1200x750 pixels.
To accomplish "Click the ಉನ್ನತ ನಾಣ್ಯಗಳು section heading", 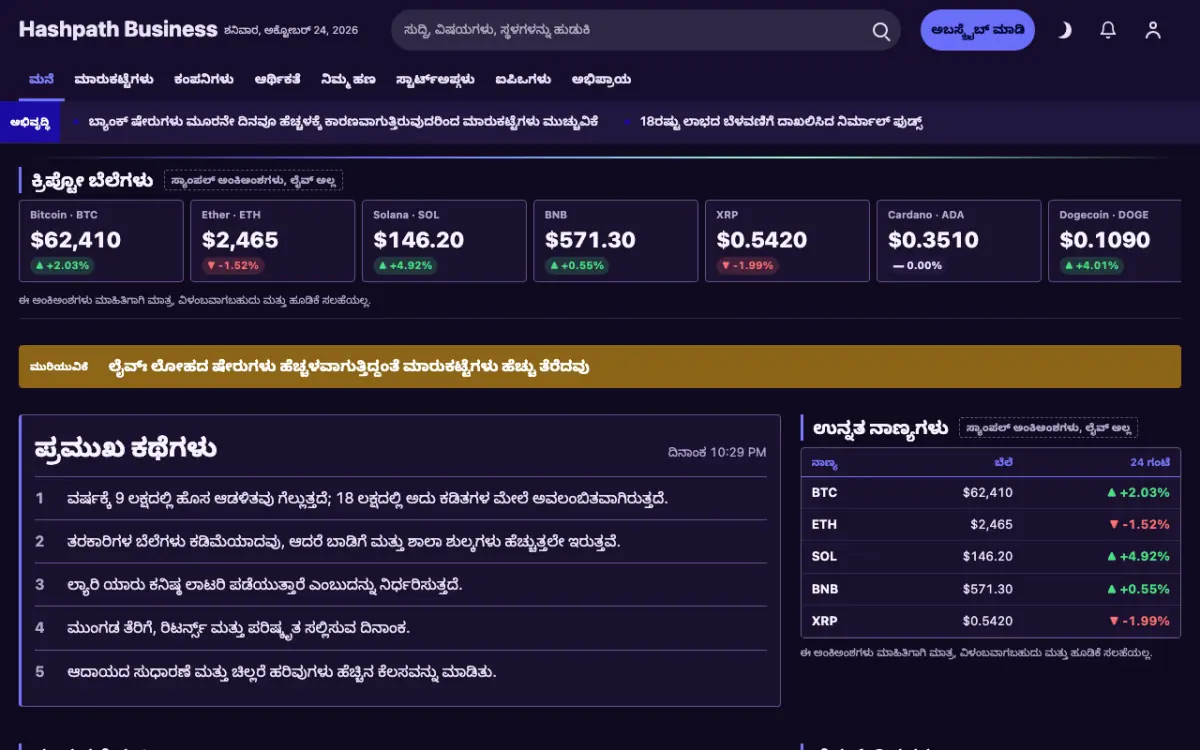I will tap(880, 428).
